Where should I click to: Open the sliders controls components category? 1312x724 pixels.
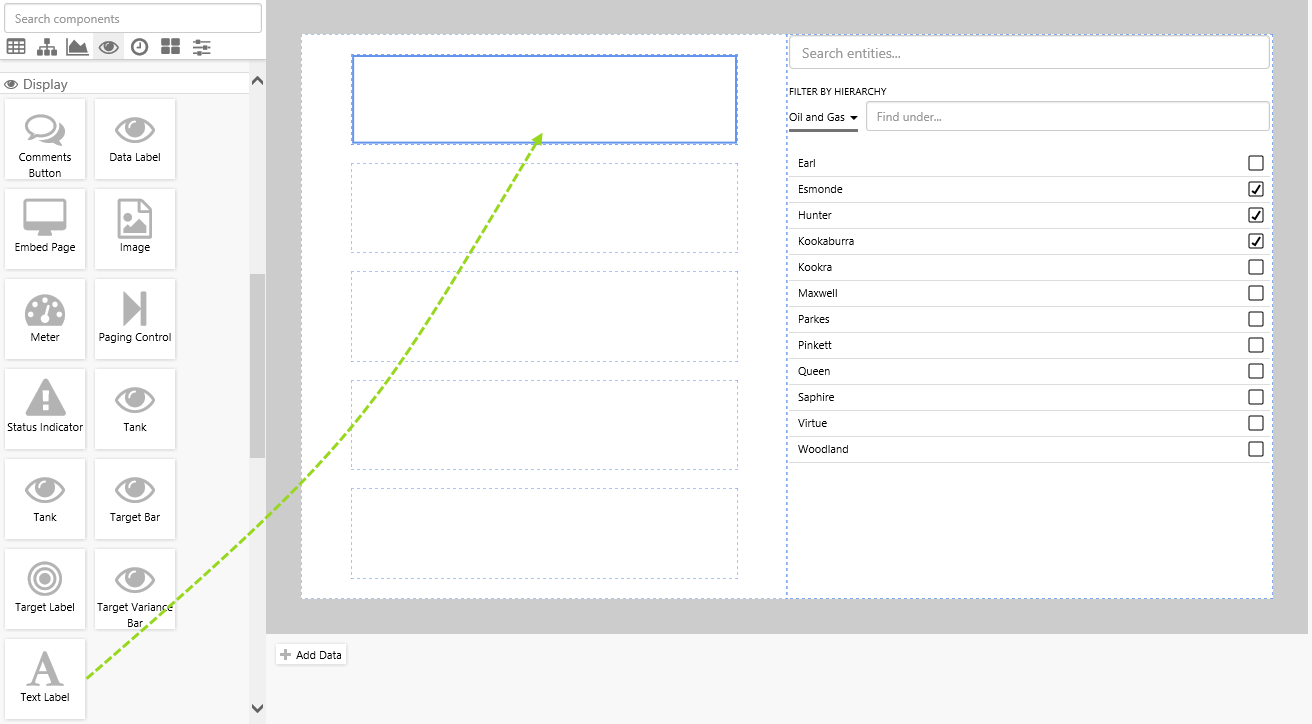202,46
